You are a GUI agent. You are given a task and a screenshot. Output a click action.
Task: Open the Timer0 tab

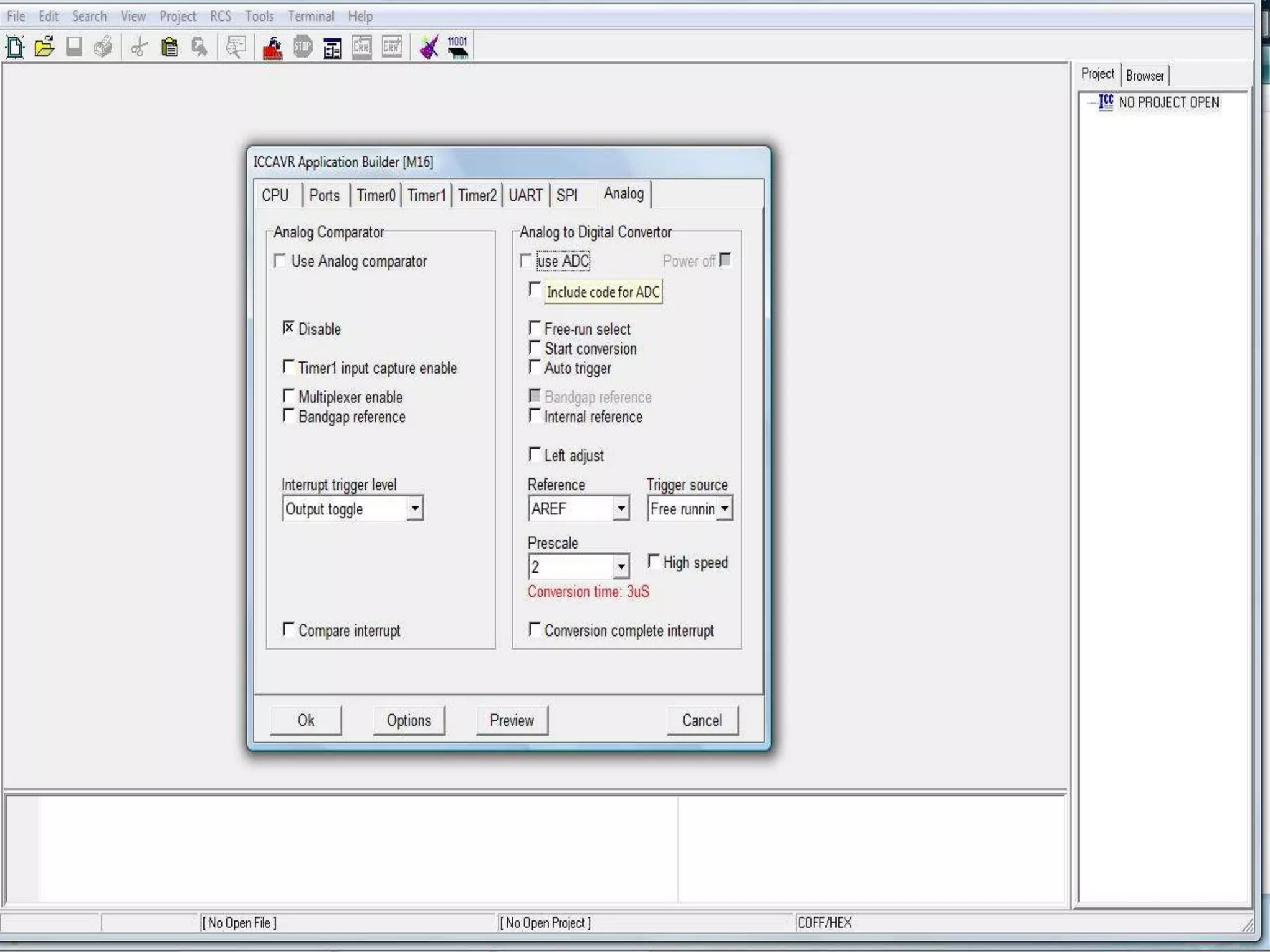coord(376,196)
